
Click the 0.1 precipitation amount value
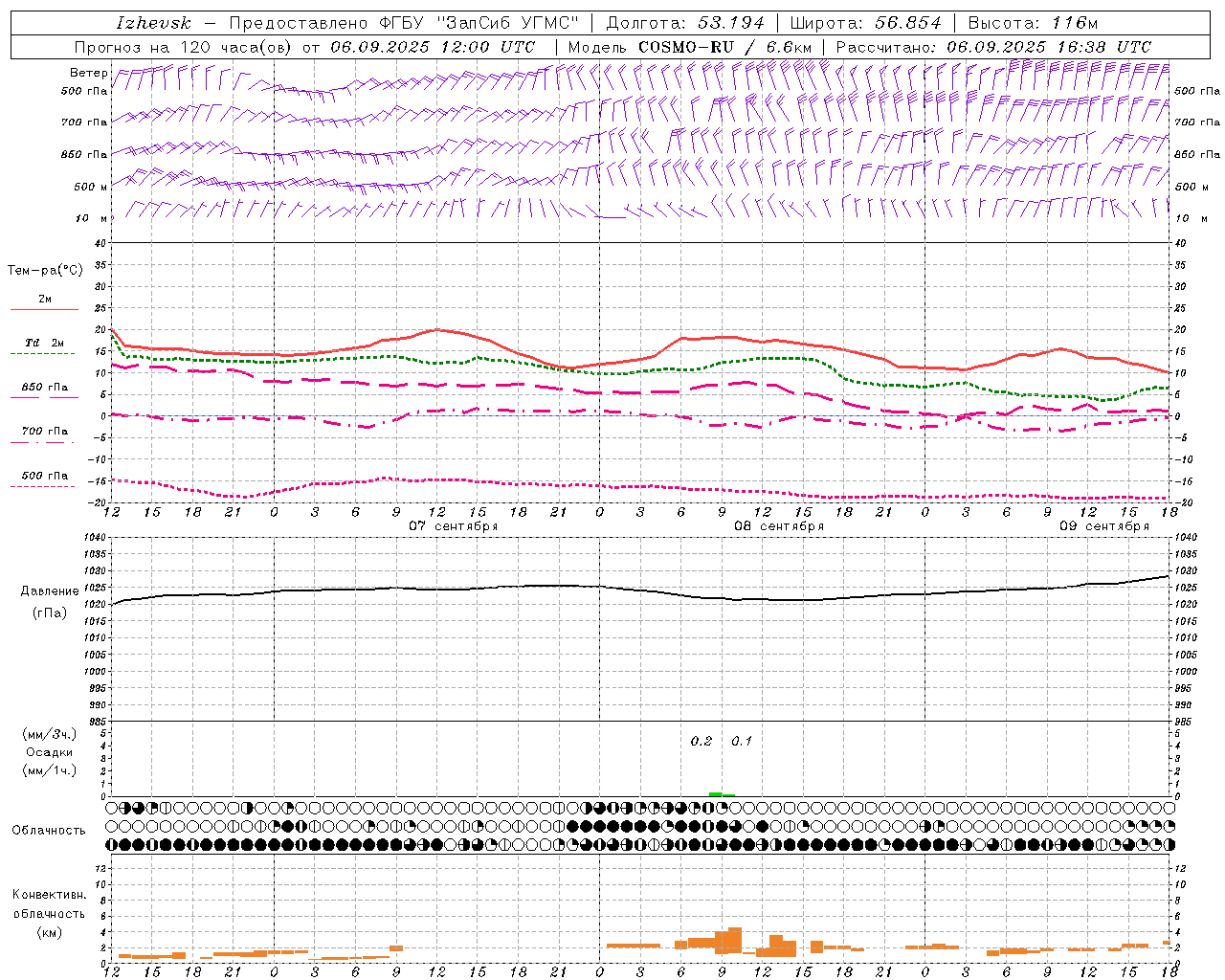[742, 741]
